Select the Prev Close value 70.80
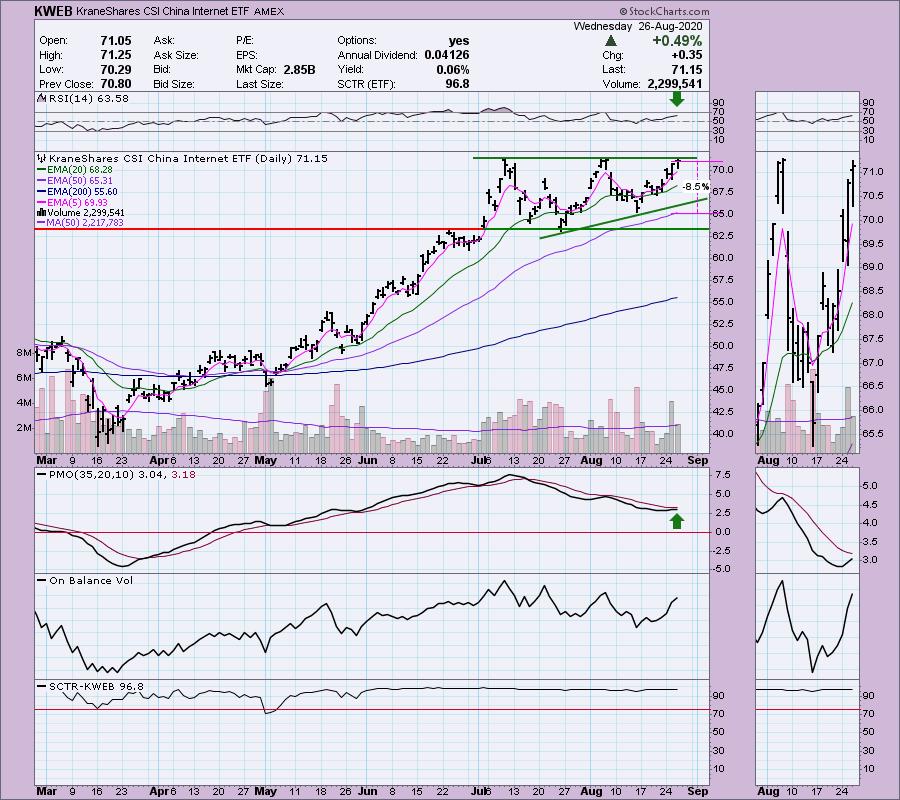Screen dimensions: 900x800 [x=116, y=84]
